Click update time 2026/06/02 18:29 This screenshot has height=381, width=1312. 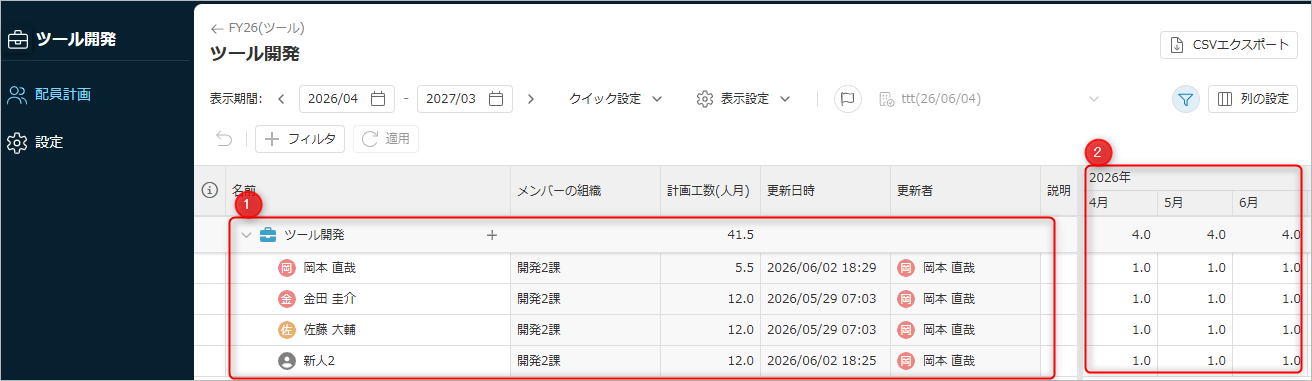(821, 268)
